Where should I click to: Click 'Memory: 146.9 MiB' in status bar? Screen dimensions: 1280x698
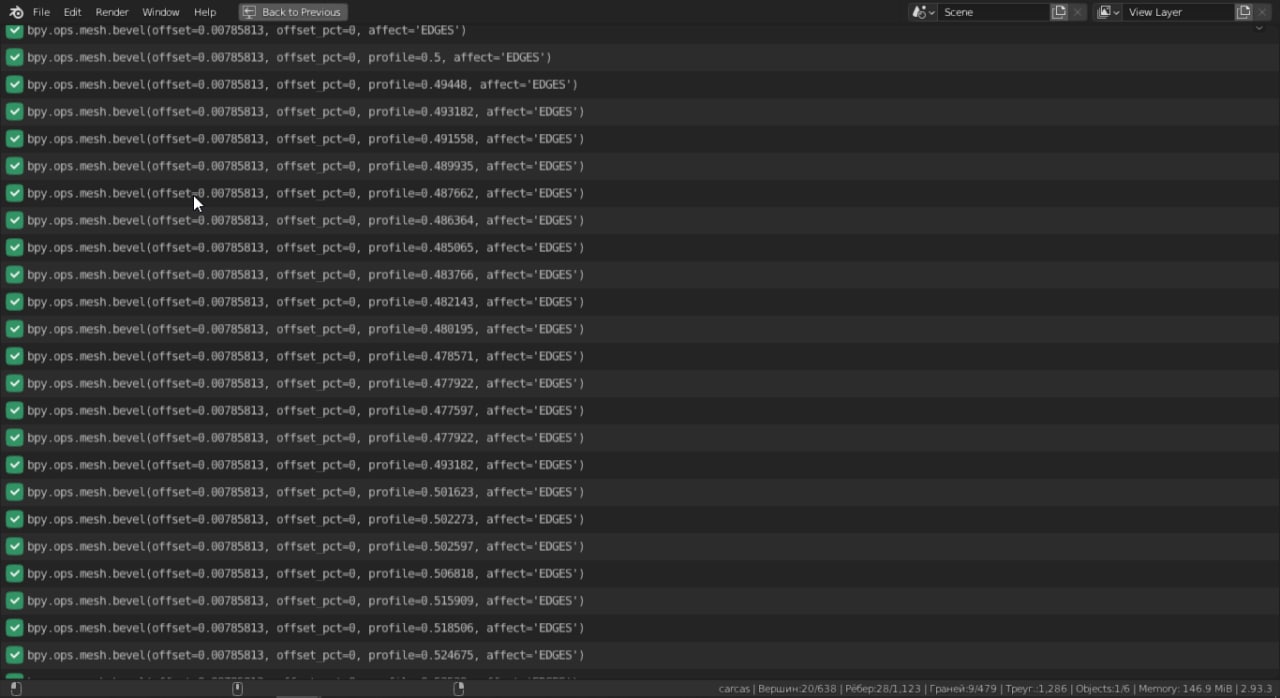point(1185,689)
